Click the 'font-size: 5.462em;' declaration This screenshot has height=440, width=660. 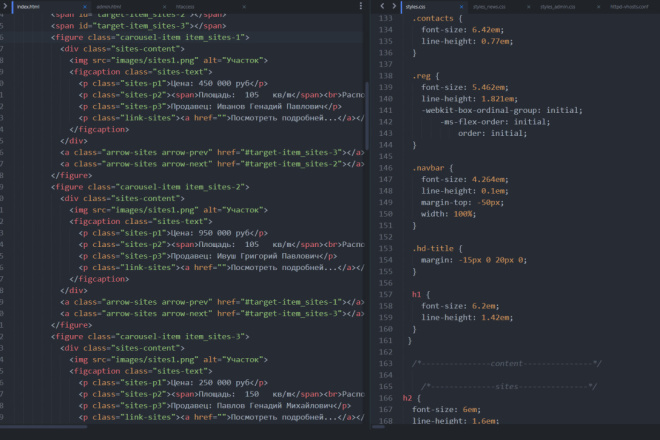coord(465,88)
